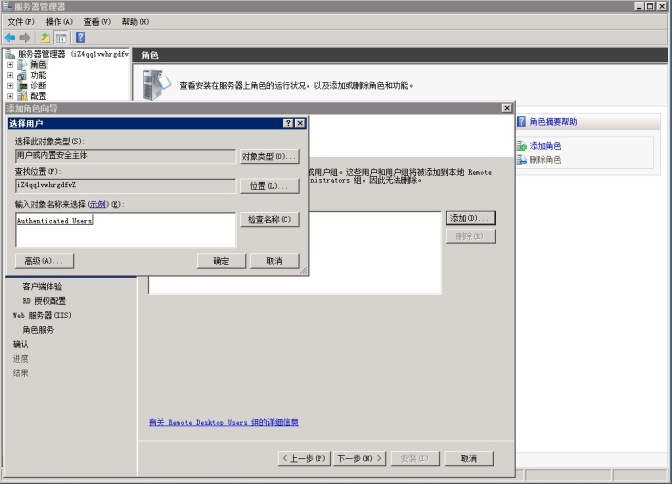Close the 选择用户 dialog
The width and height of the screenshot is (672, 484).
(x=300, y=123)
